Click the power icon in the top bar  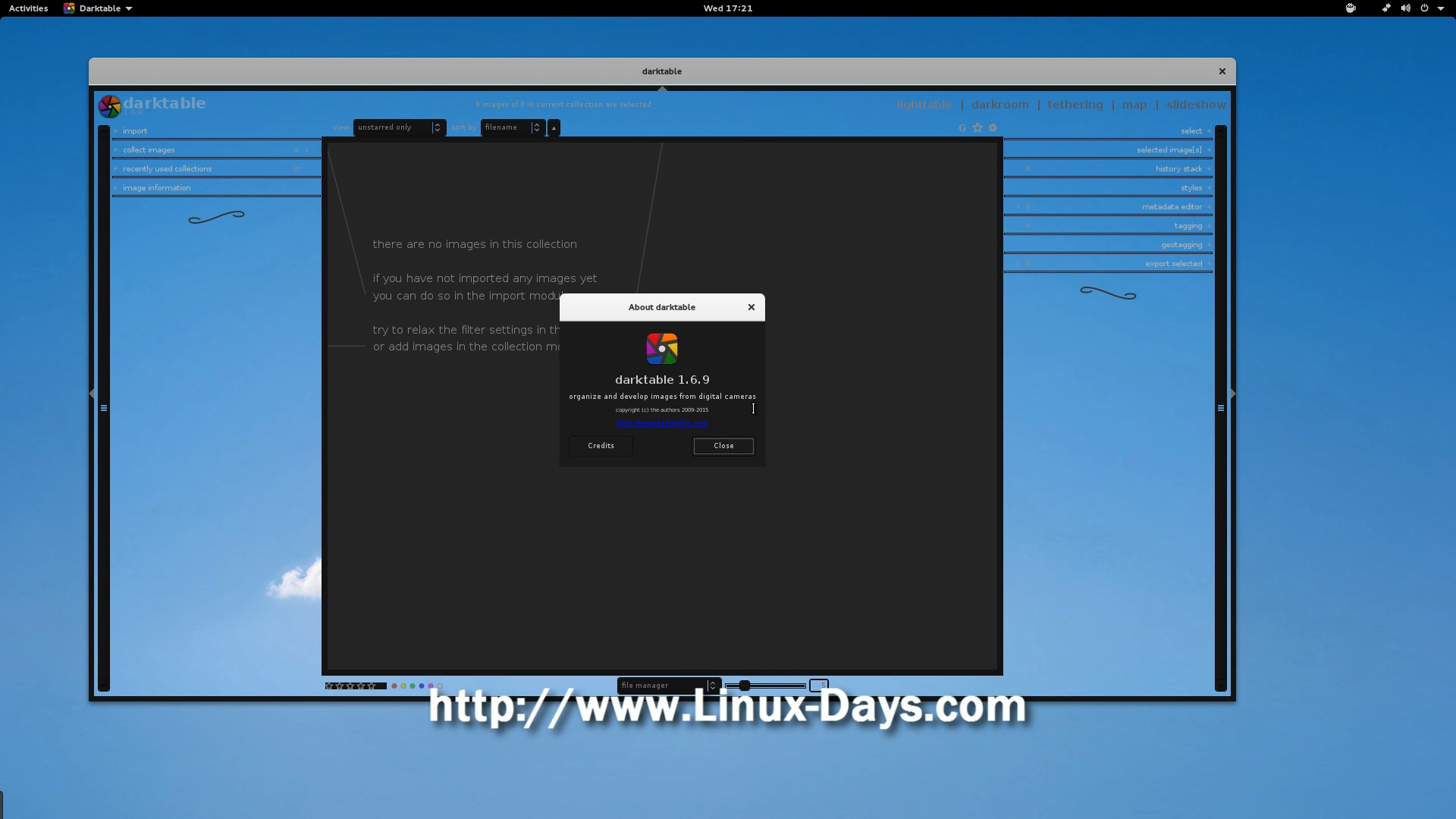coord(1424,8)
